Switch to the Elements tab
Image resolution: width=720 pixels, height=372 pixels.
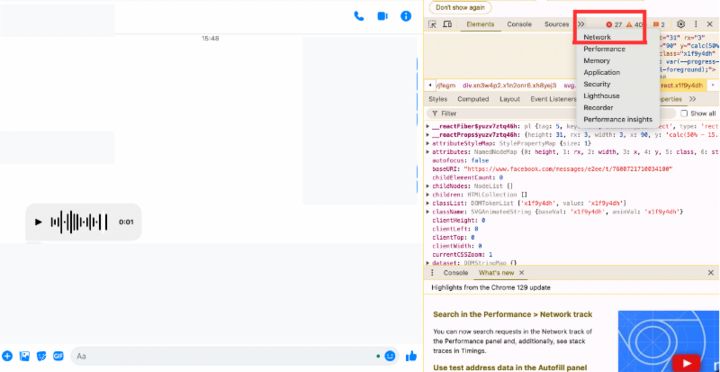480,24
